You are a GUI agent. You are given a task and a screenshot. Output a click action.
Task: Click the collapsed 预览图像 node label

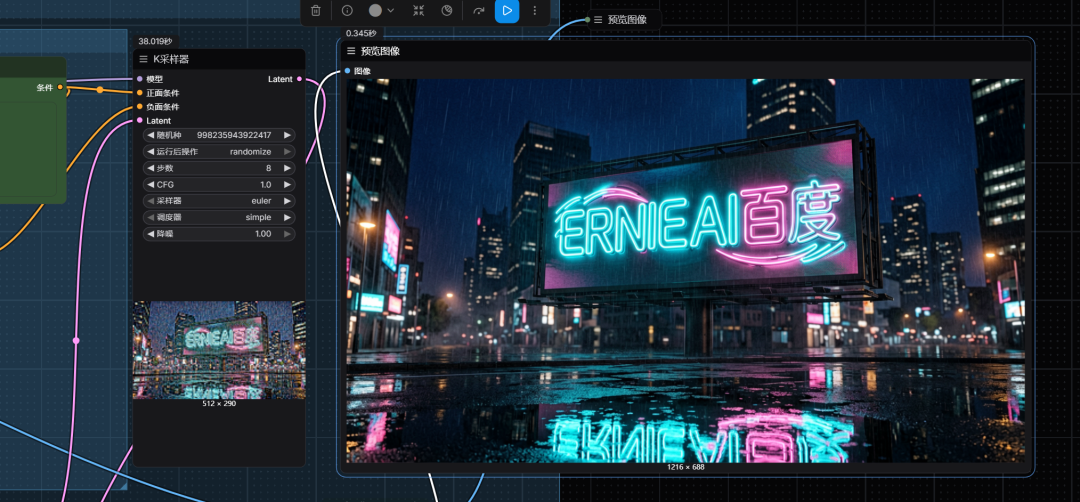pos(627,20)
